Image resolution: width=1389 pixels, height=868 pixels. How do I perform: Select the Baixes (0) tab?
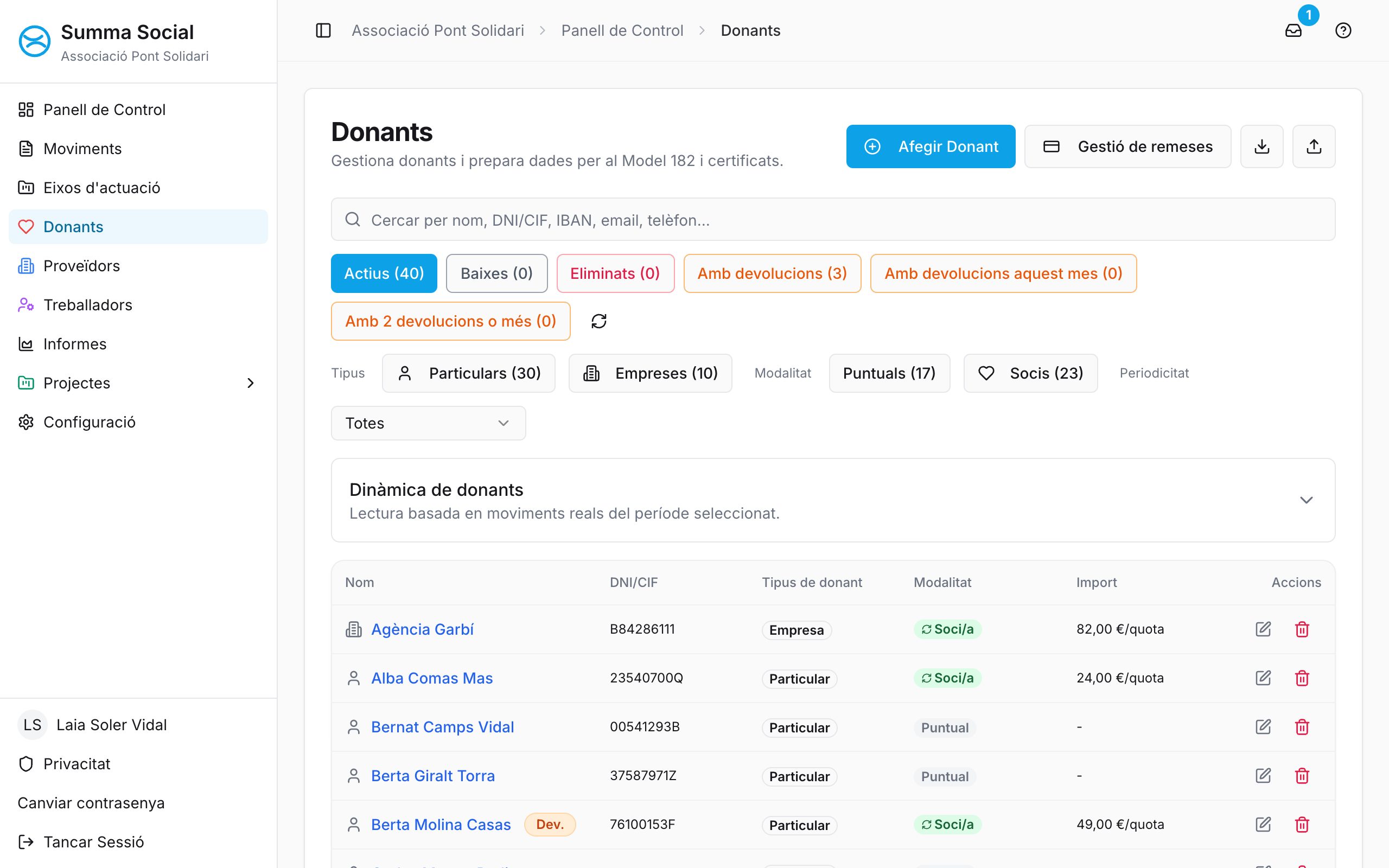[x=496, y=273]
